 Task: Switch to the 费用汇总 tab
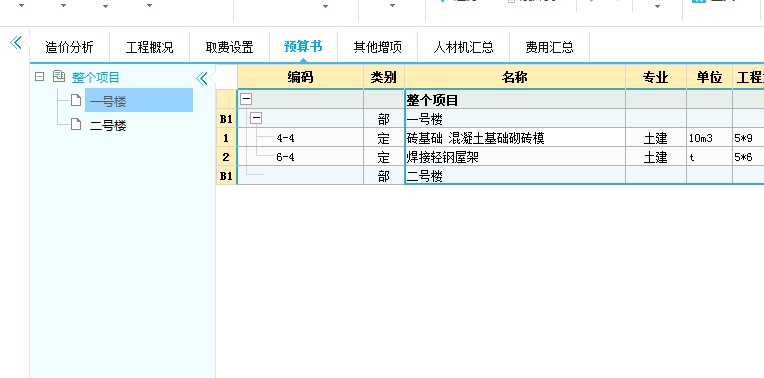coord(550,47)
